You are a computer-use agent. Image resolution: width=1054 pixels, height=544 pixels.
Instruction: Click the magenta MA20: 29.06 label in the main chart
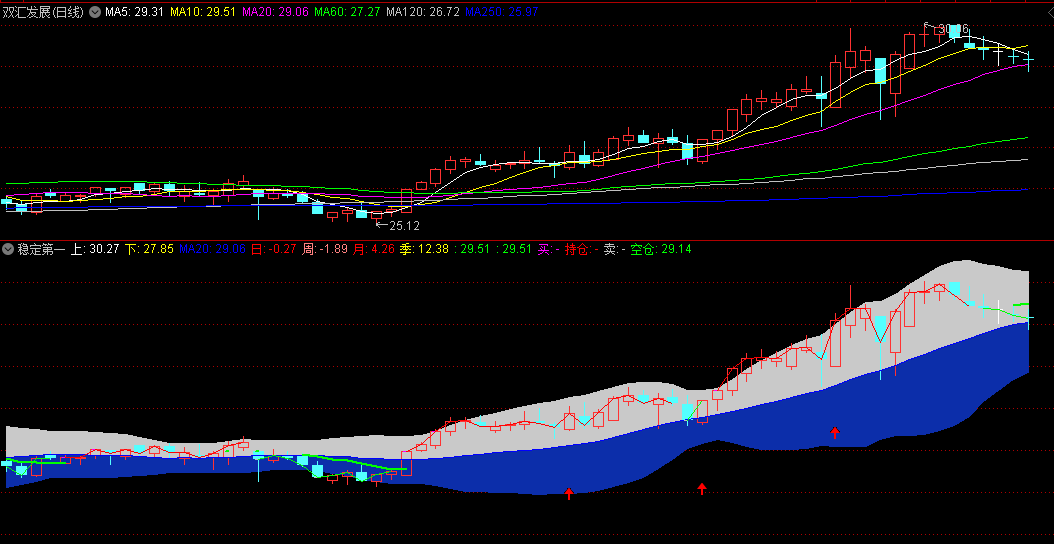(275, 12)
